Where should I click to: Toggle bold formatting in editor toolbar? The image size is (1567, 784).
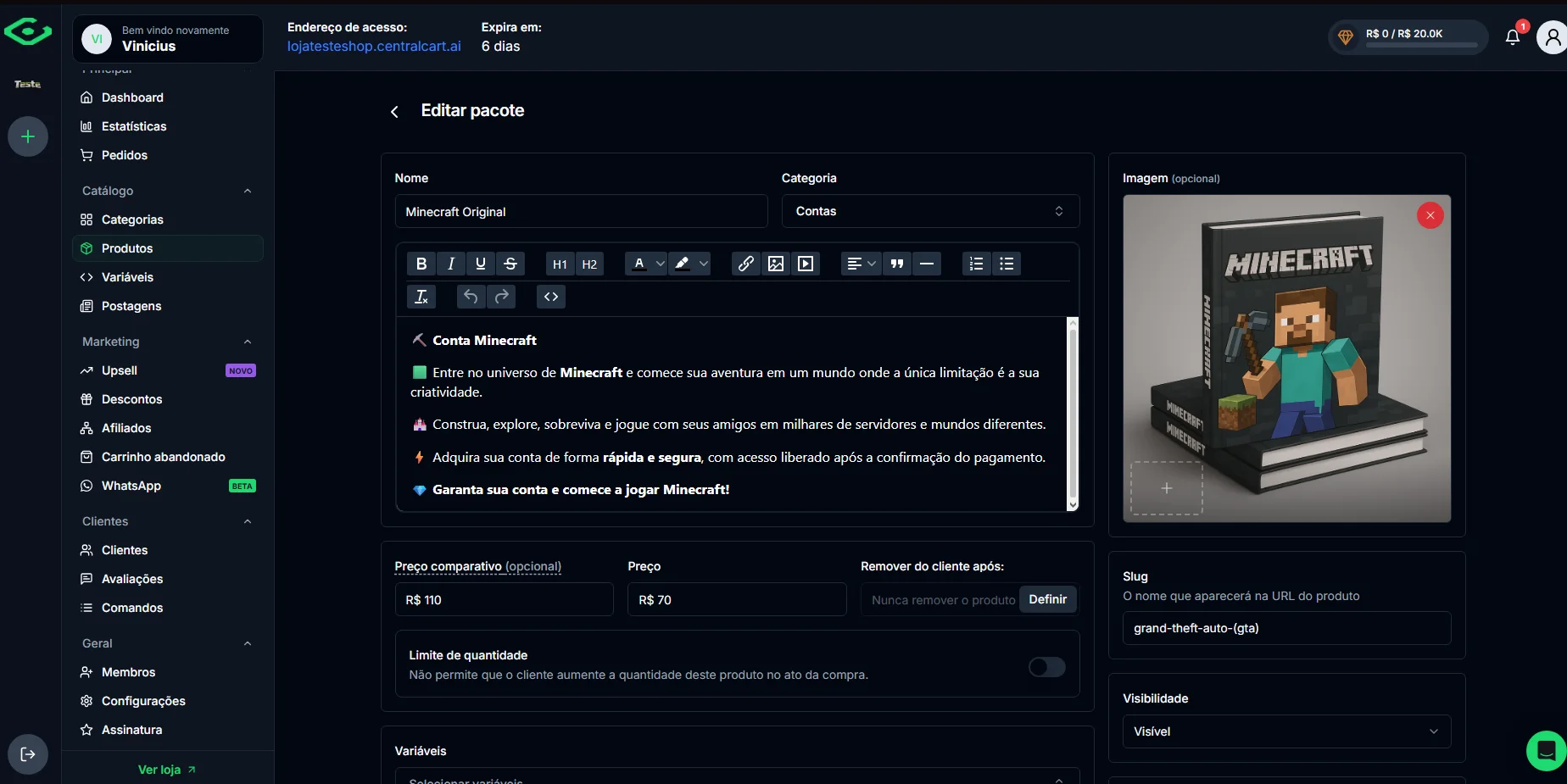pyautogui.click(x=421, y=264)
